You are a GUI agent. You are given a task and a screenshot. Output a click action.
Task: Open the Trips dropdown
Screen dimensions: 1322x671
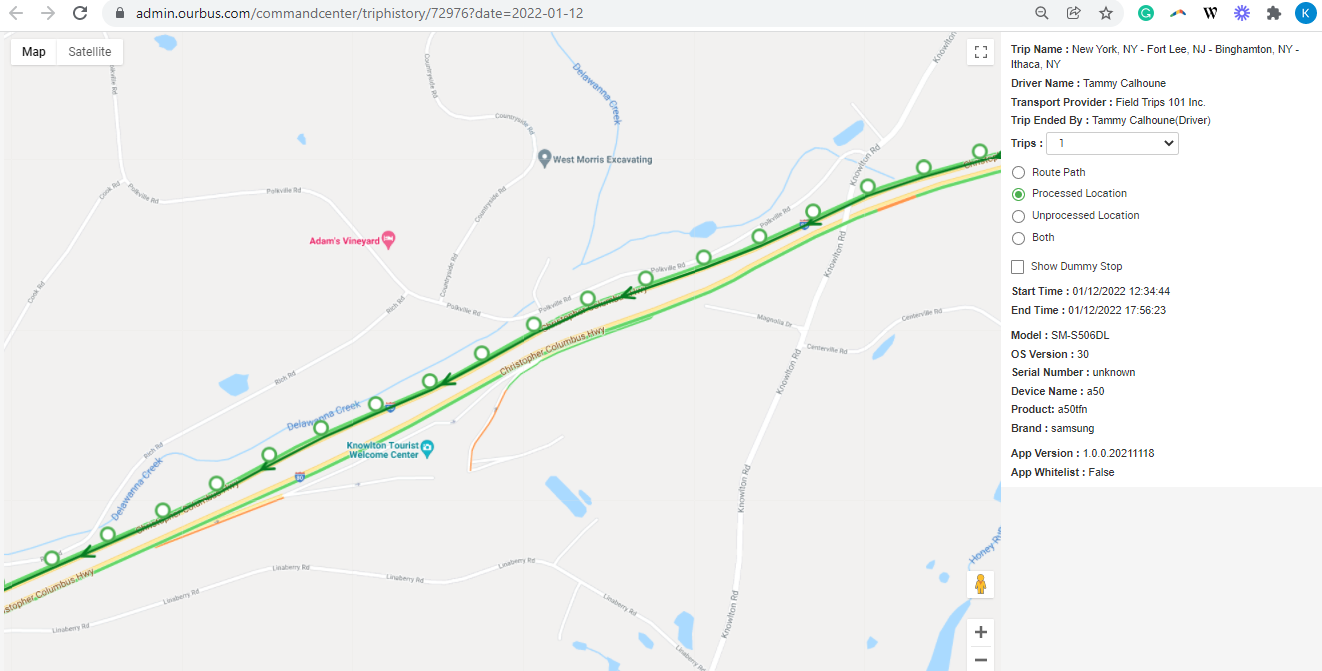1112,144
